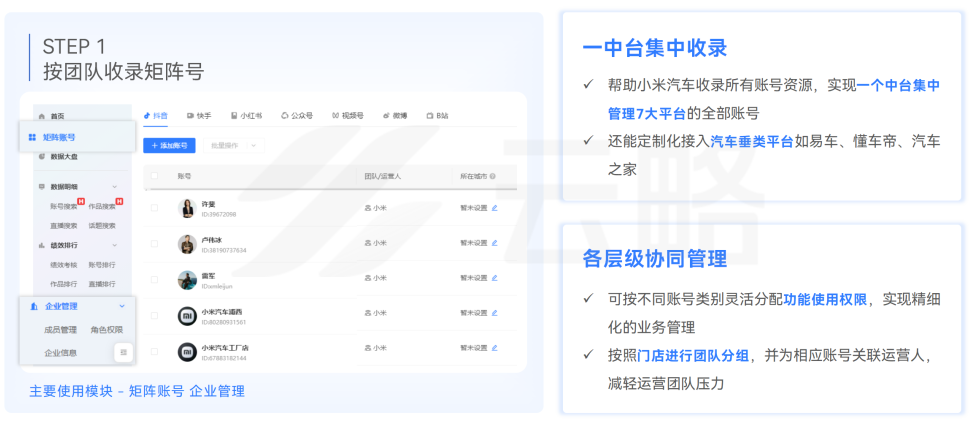972x426 pixels.
Task: Click the edit pencil icon in 许斐's row
Action: coord(494,207)
